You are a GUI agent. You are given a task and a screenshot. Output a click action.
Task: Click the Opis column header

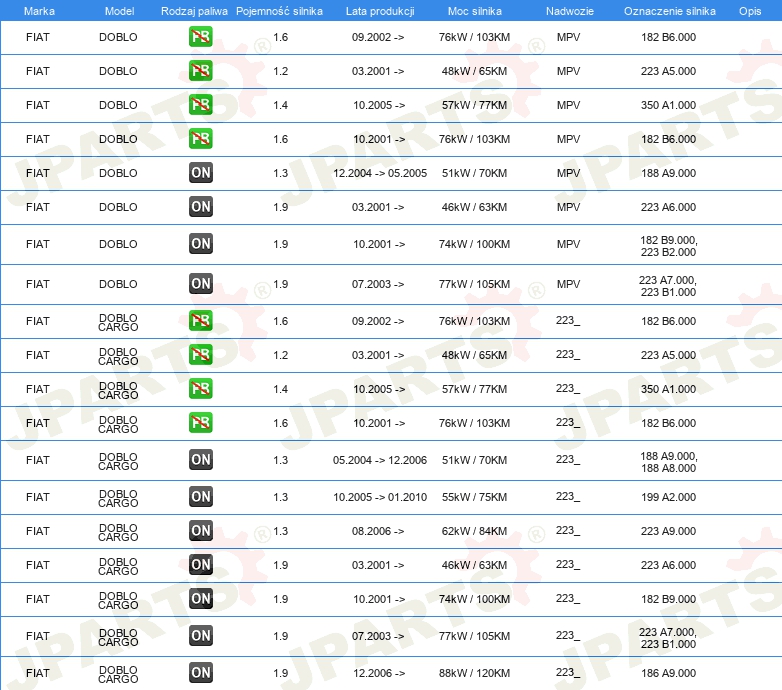pyautogui.click(x=750, y=11)
